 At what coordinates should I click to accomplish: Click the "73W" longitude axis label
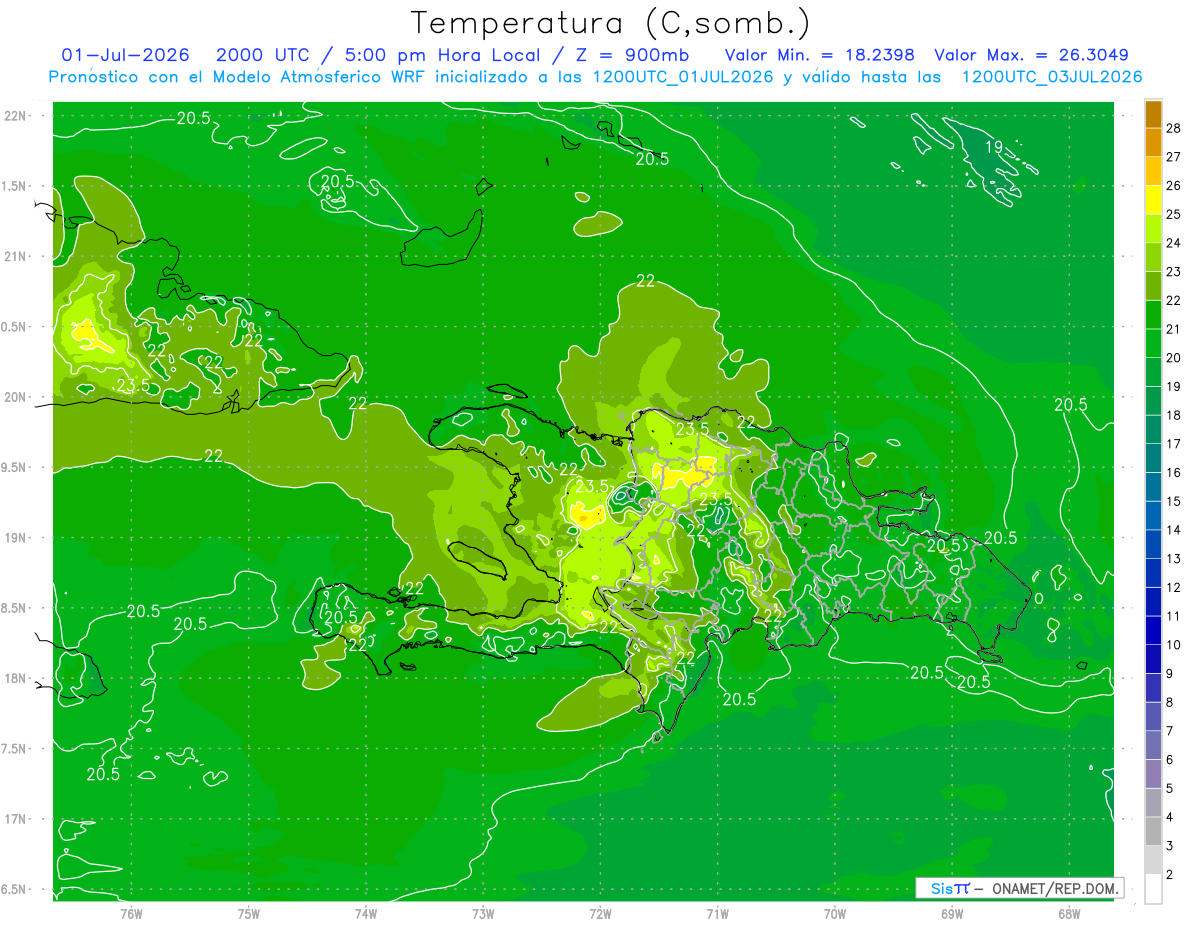[x=483, y=913]
